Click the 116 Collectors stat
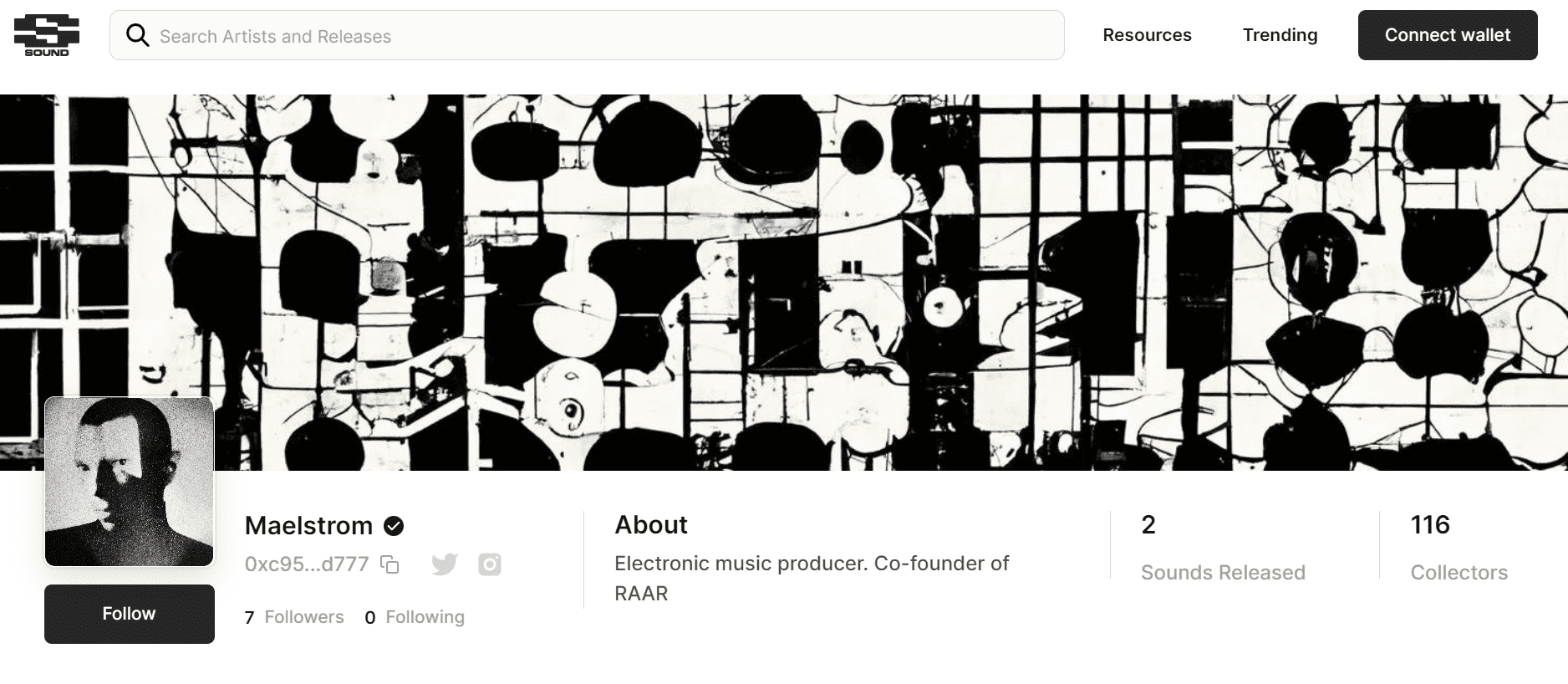Image resolution: width=1568 pixels, height=684 pixels. (1459, 548)
